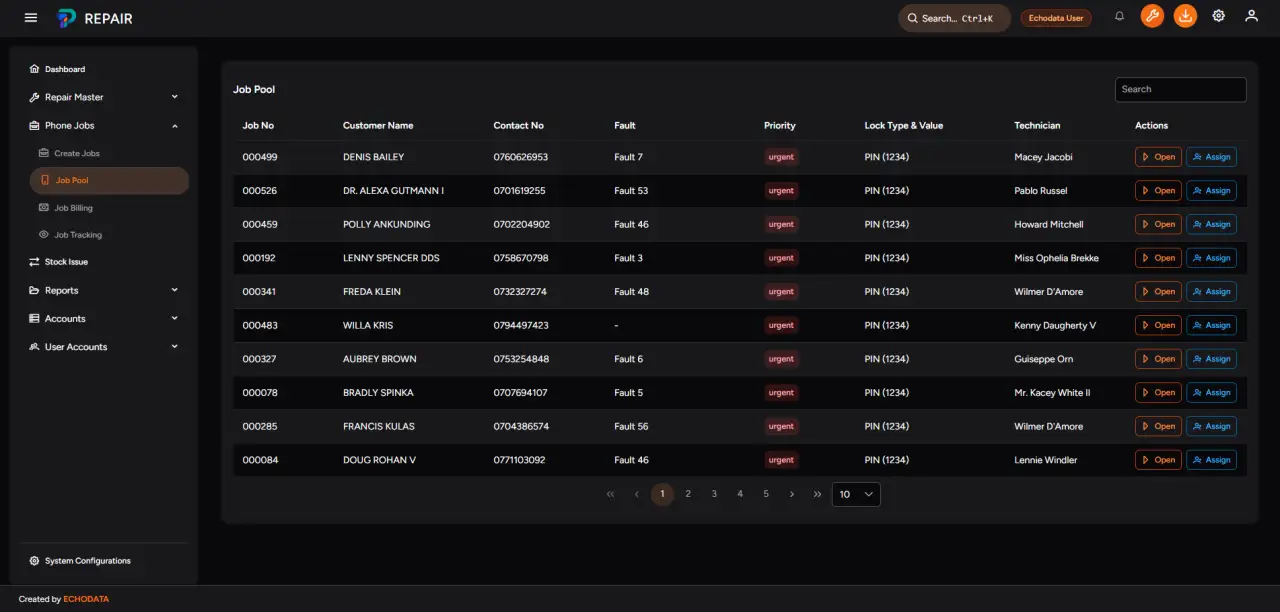Click the ECHODATA footer link
Viewport: 1280px width, 612px height.
coord(86,599)
